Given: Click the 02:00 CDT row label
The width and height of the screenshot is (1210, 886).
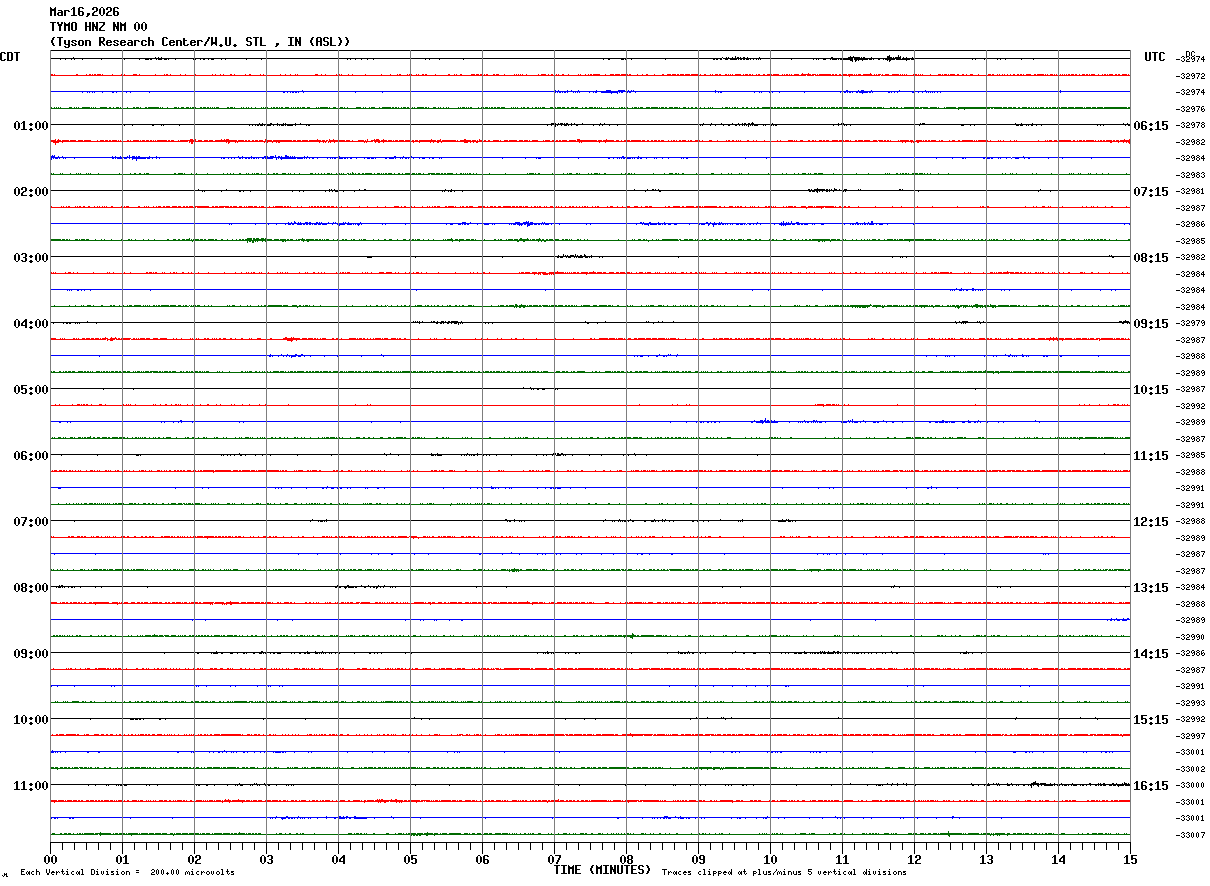Looking at the screenshot, I should pos(31,192).
